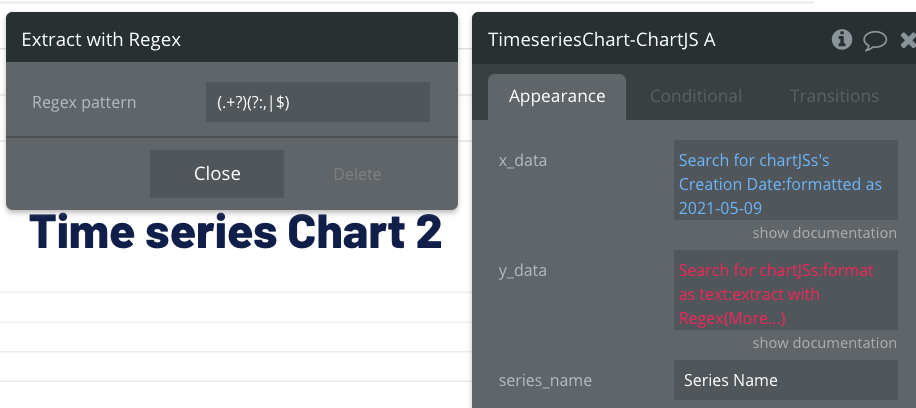Show documentation for the x_data field

coord(824,233)
